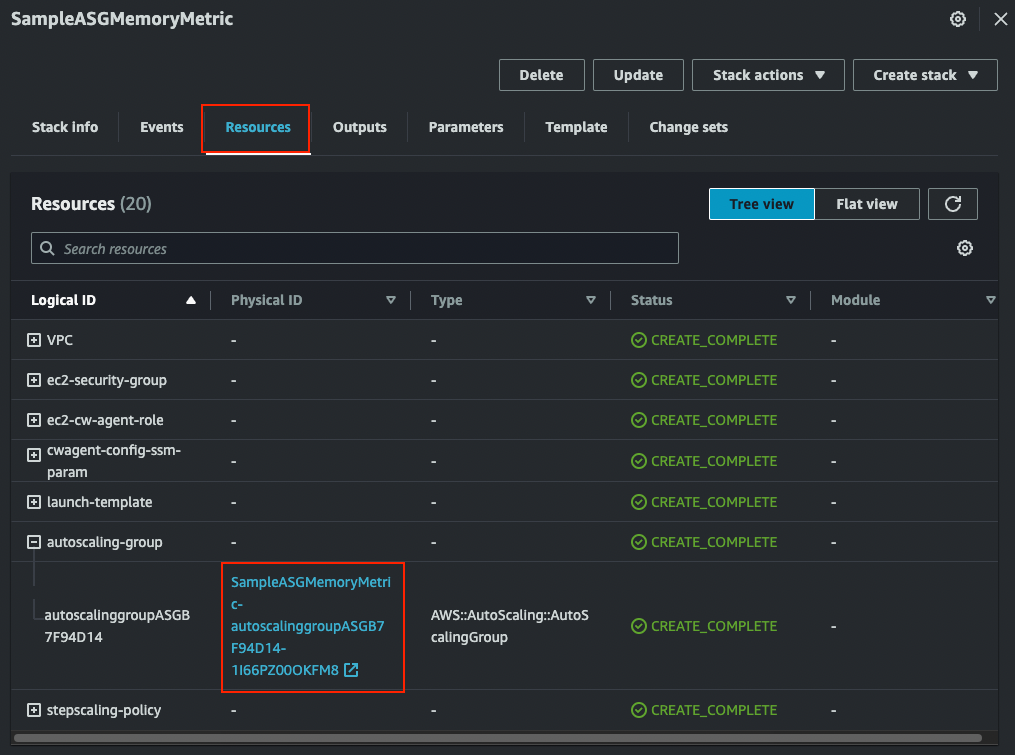Expand the VPC resource node
This screenshot has height=755, width=1015.
(34, 340)
